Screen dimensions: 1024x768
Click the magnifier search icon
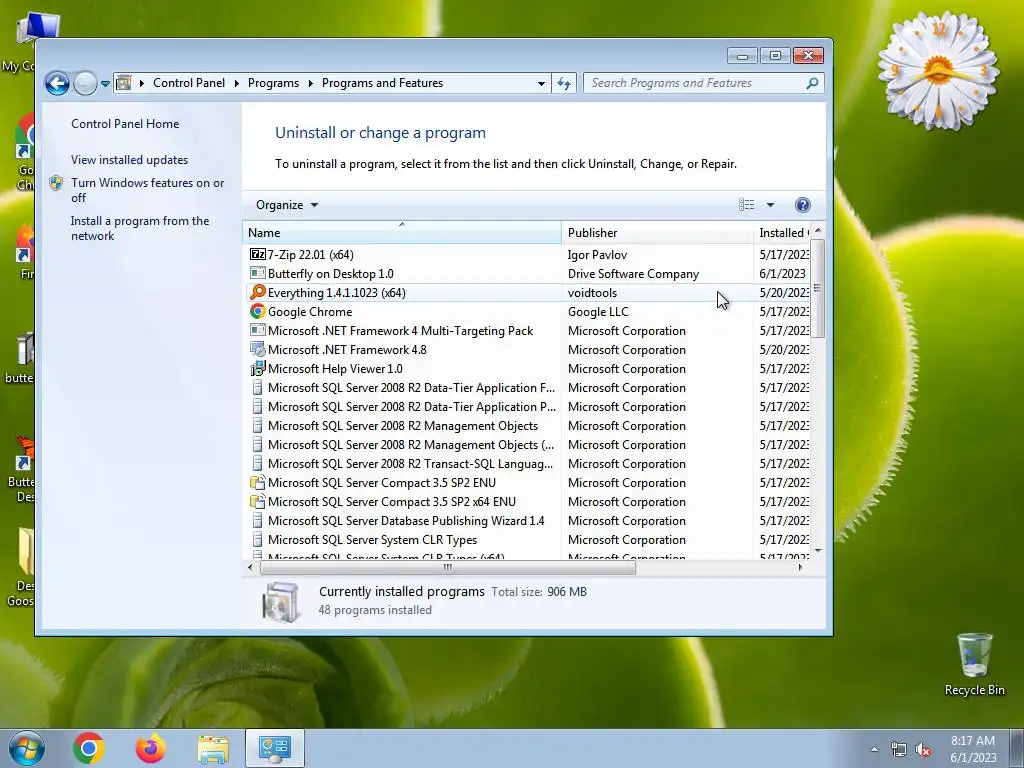pos(812,83)
